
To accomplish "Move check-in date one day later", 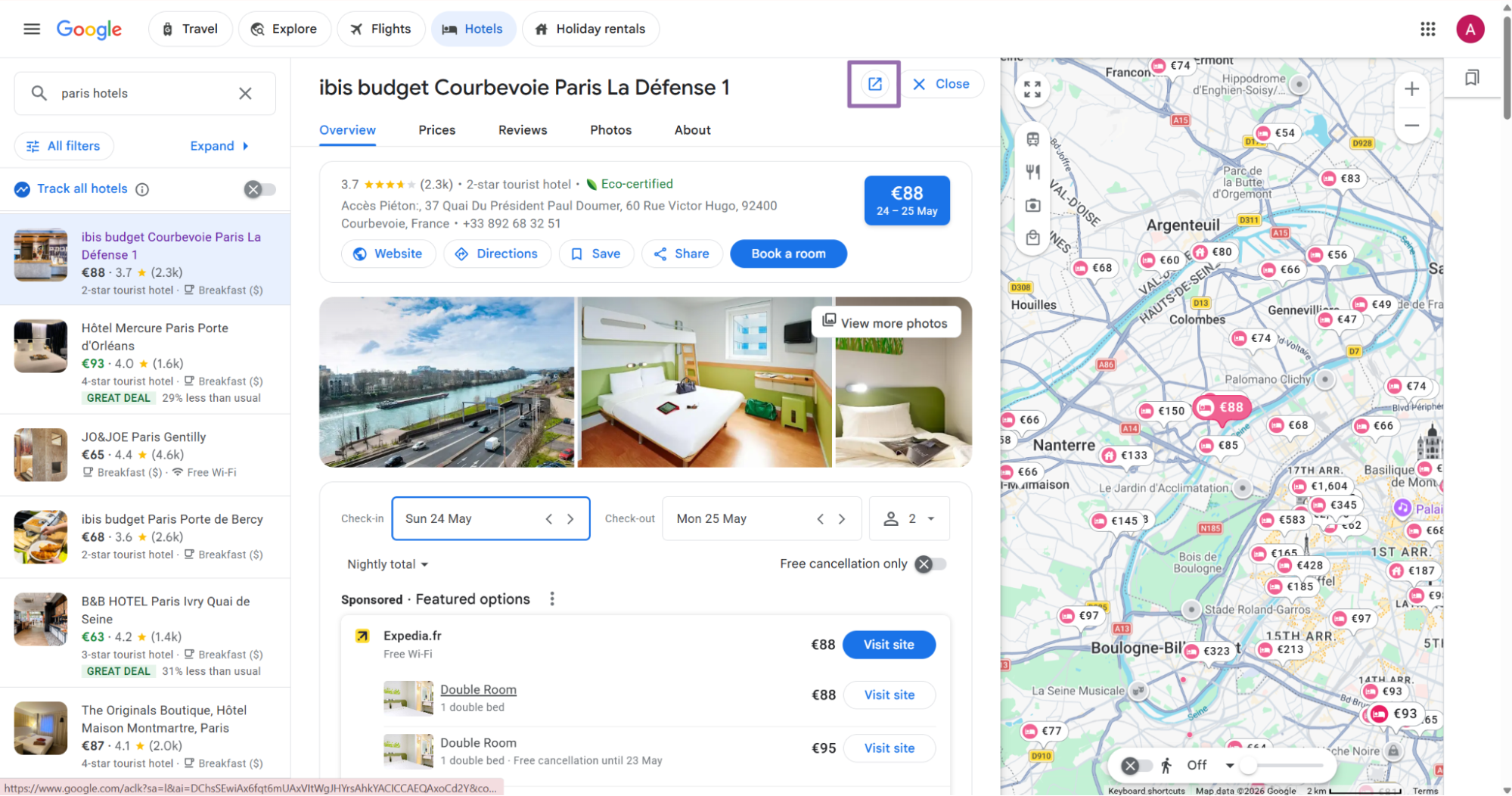I will [x=571, y=519].
